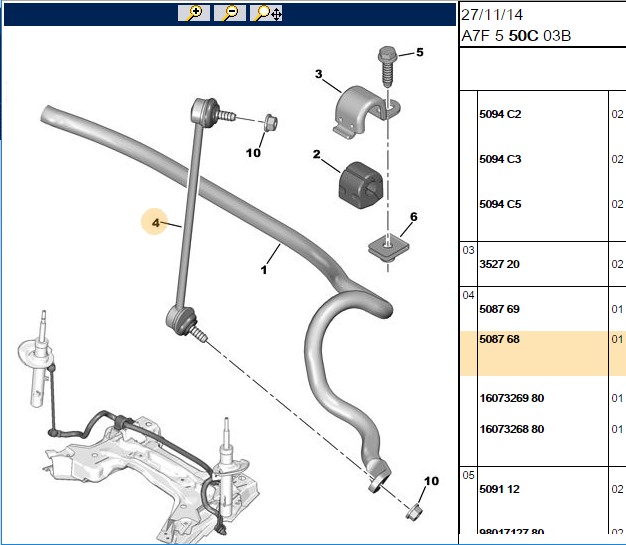
Task: Select part number 16073269 80
Action: (x=512, y=398)
